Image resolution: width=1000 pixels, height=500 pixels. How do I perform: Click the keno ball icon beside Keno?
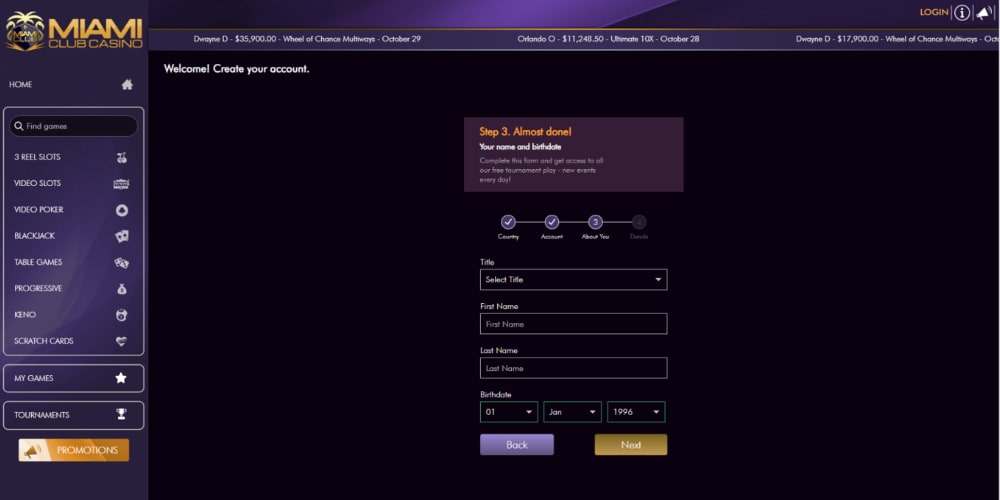pyautogui.click(x=122, y=315)
